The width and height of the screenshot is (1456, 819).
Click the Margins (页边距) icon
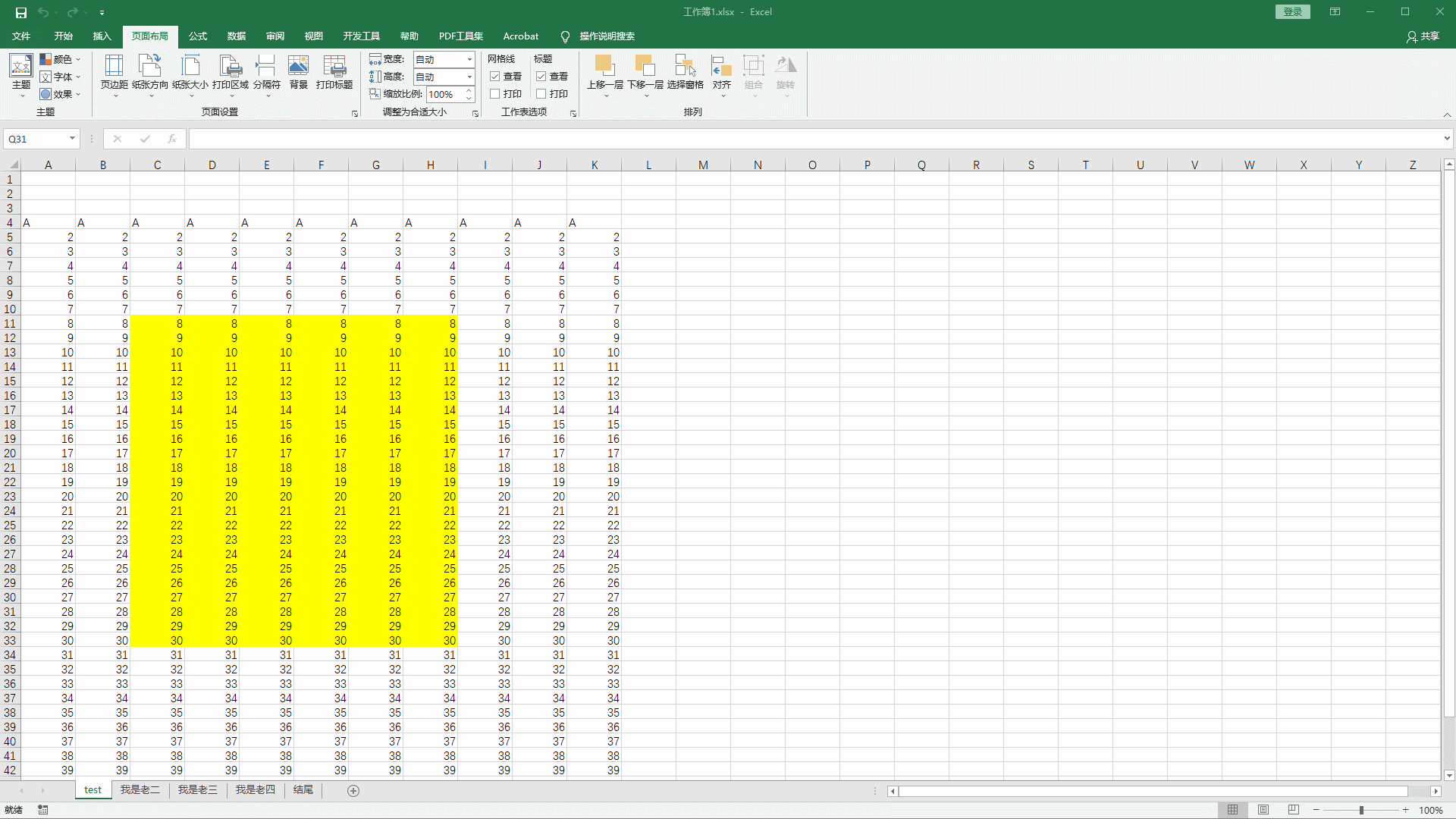pos(115,75)
